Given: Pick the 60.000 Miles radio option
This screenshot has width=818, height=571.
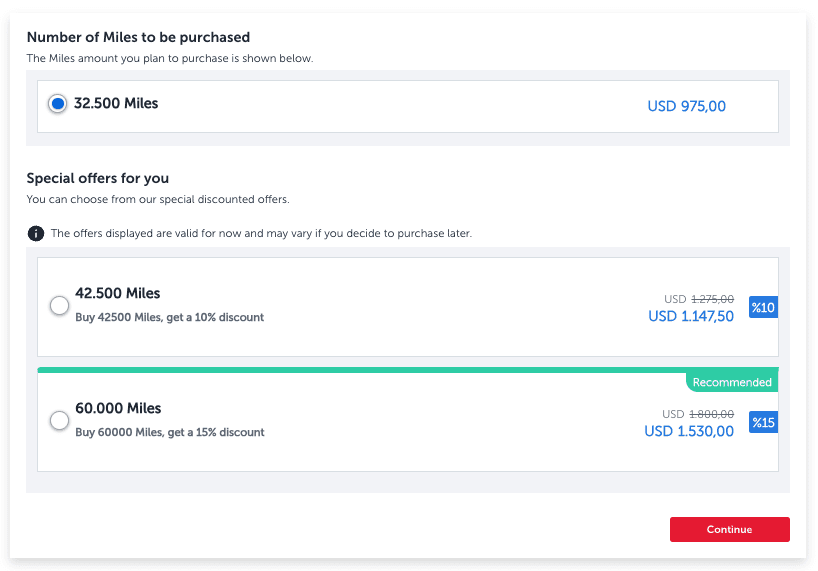Looking at the screenshot, I should coord(59,421).
